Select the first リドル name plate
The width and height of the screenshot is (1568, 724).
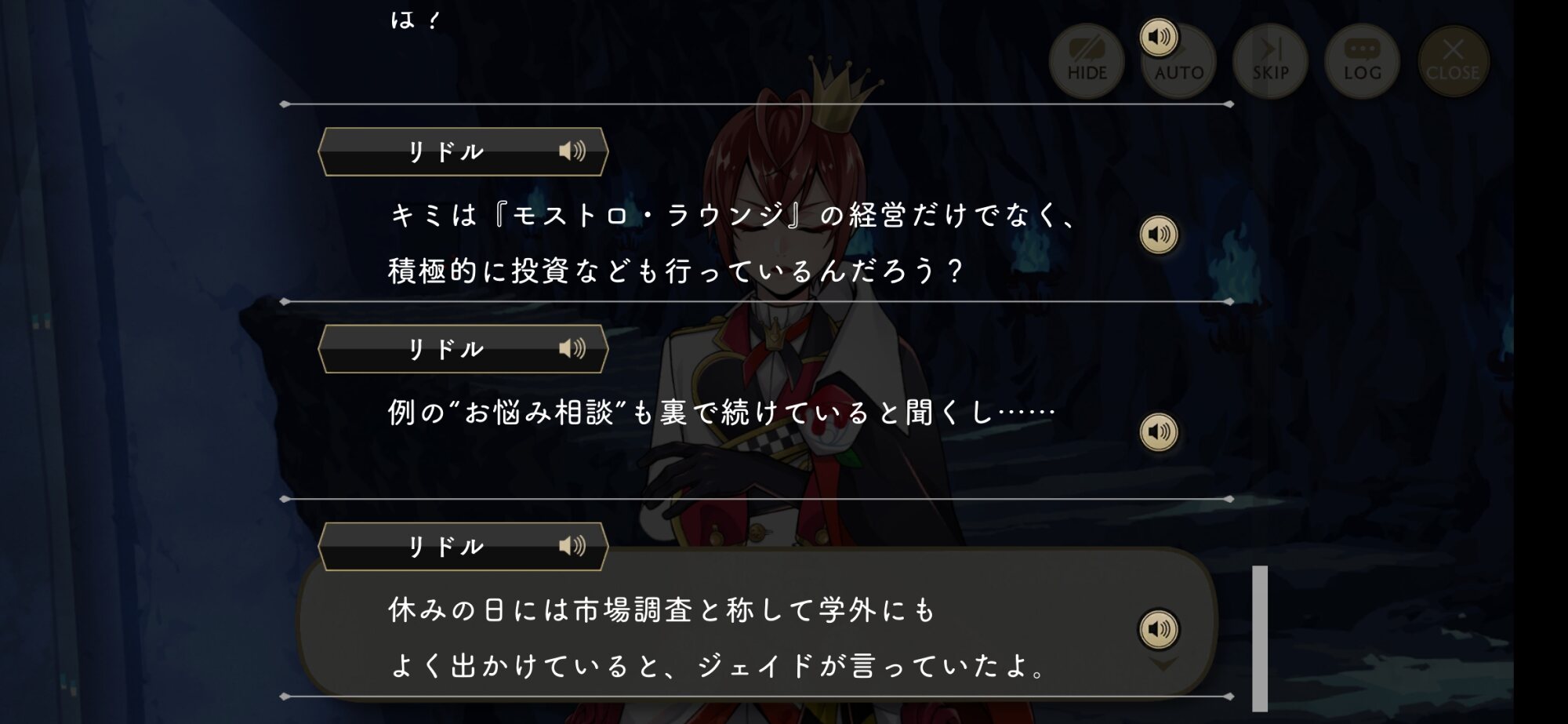[463, 151]
